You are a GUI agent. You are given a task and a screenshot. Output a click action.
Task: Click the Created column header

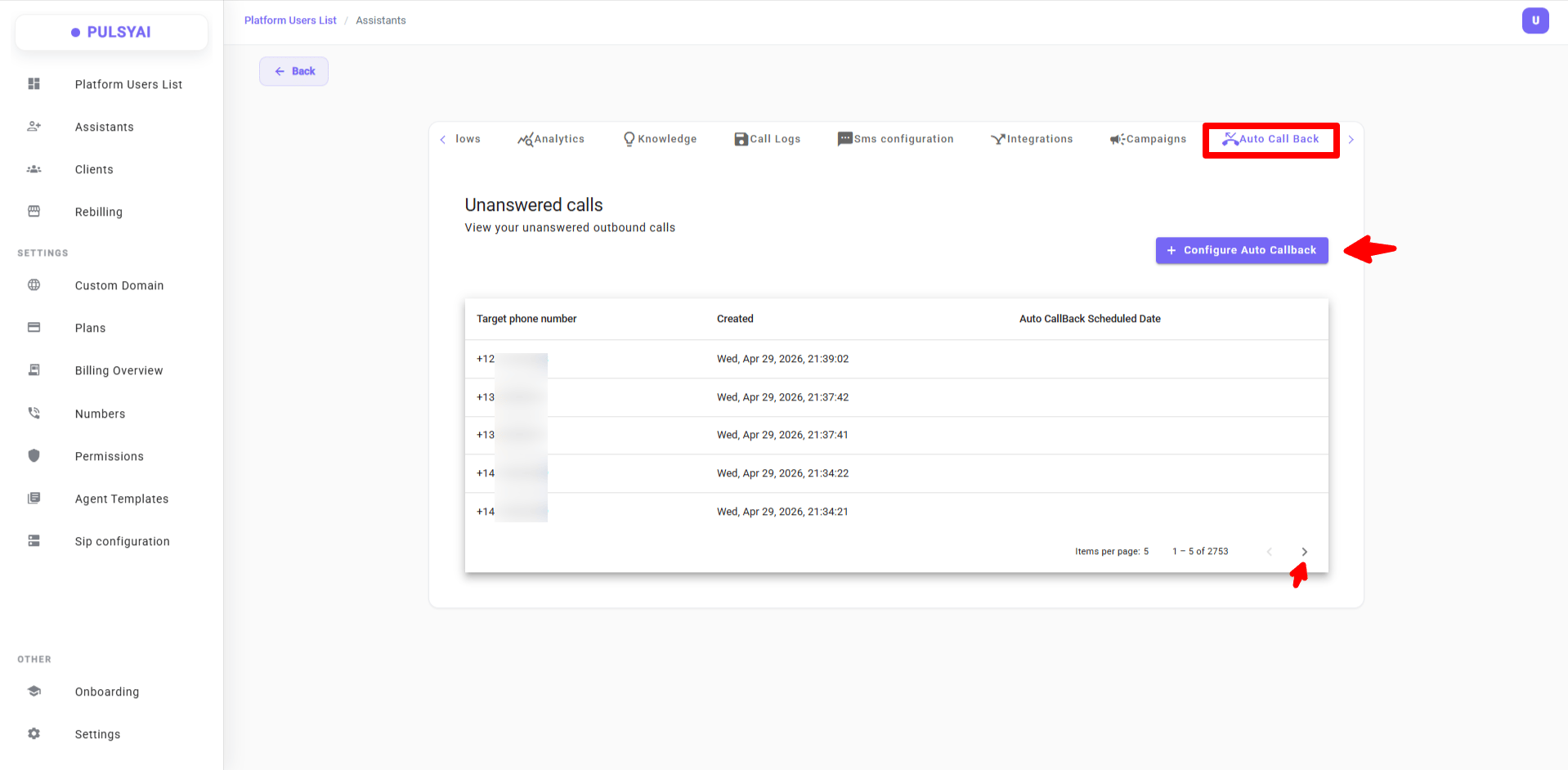tap(735, 319)
